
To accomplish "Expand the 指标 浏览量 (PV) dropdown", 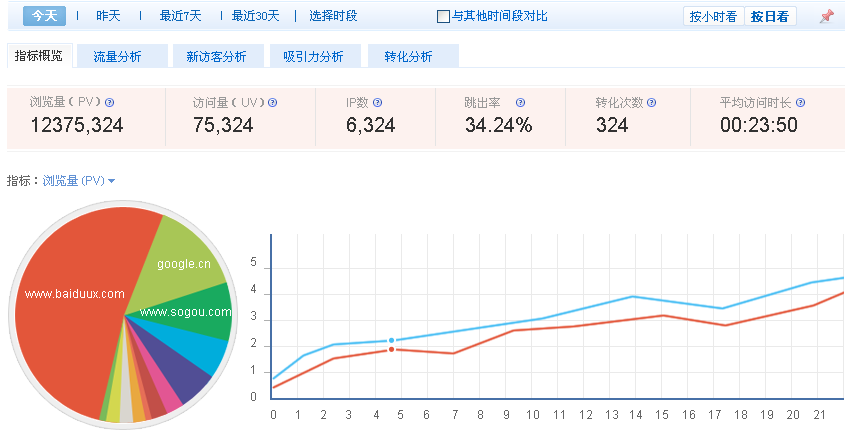I will [79, 181].
